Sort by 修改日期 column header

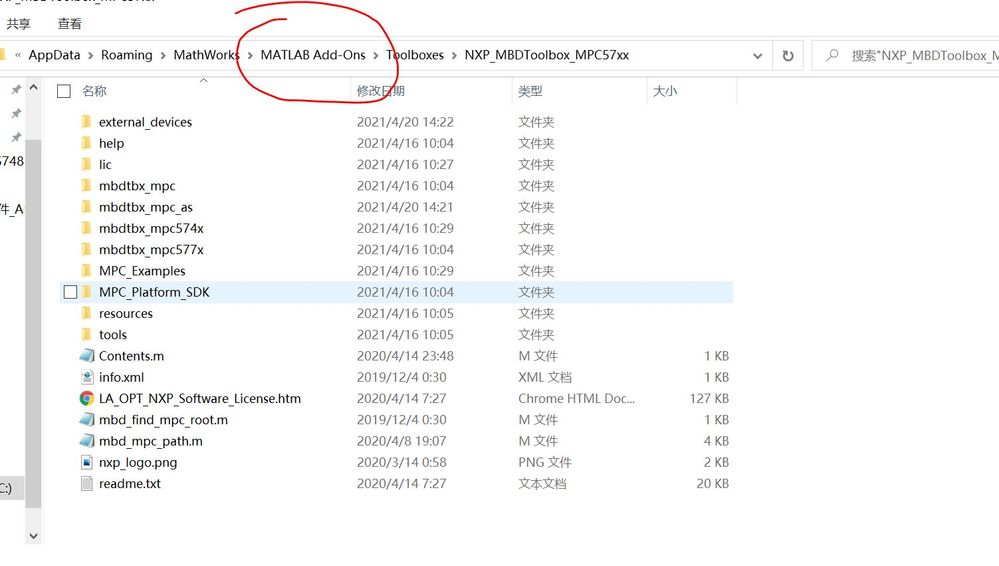tap(380, 91)
